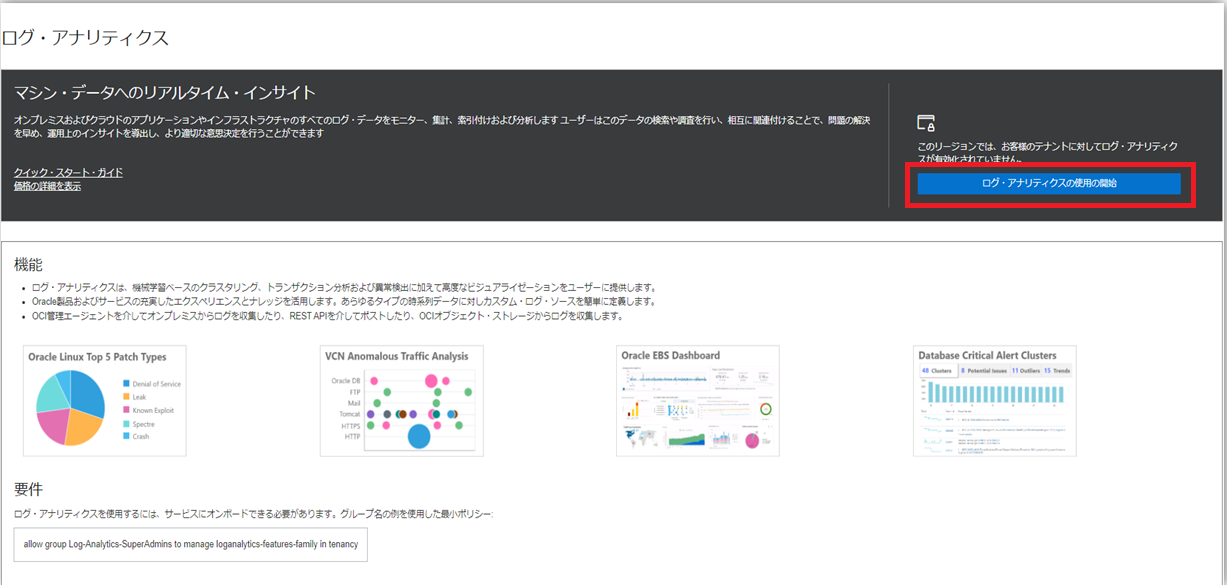1227x585 pixels.
Task: Click the orange Leak legend square
Action: (x=126, y=397)
